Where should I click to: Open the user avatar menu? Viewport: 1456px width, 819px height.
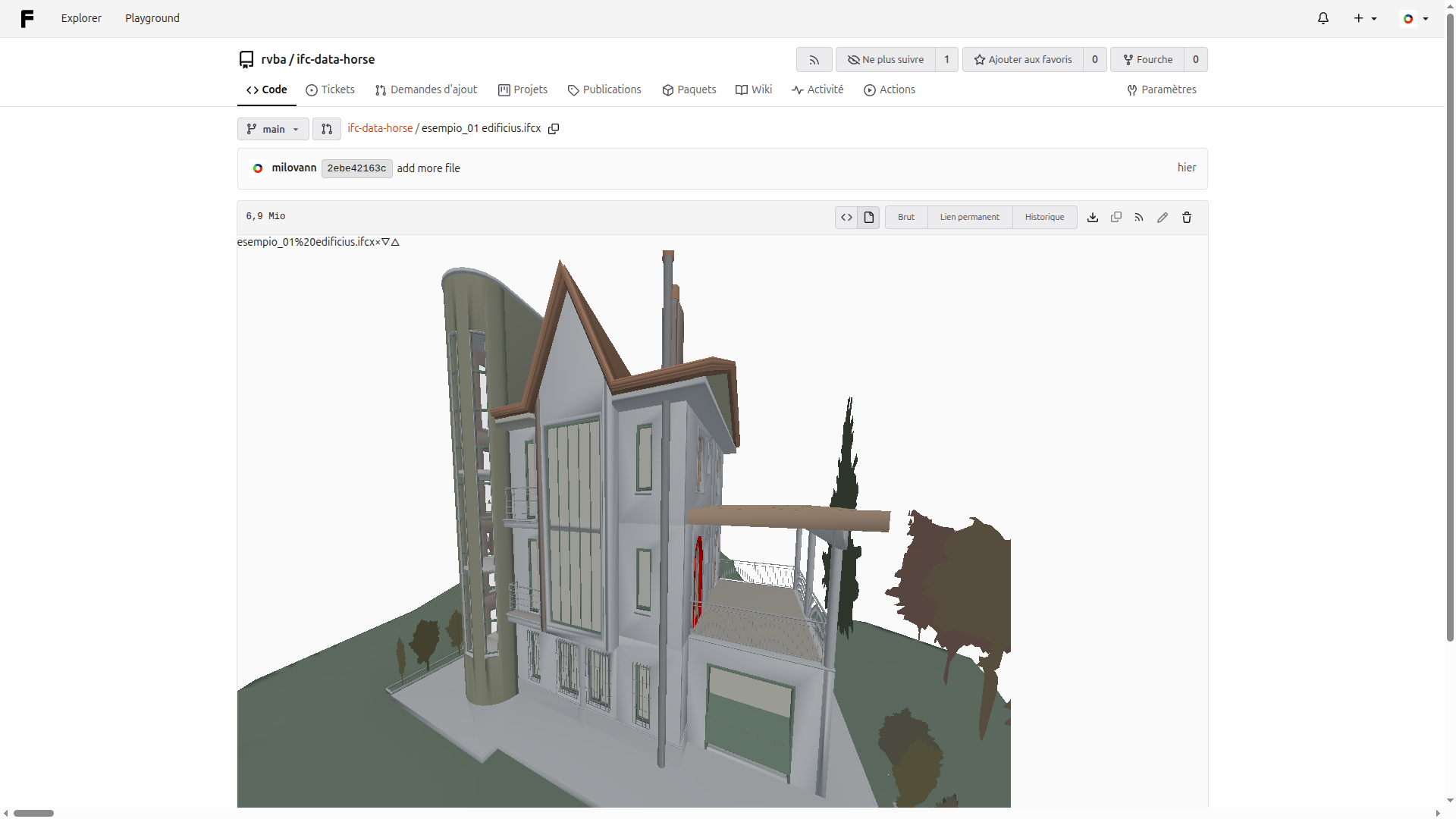(1415, 19)
